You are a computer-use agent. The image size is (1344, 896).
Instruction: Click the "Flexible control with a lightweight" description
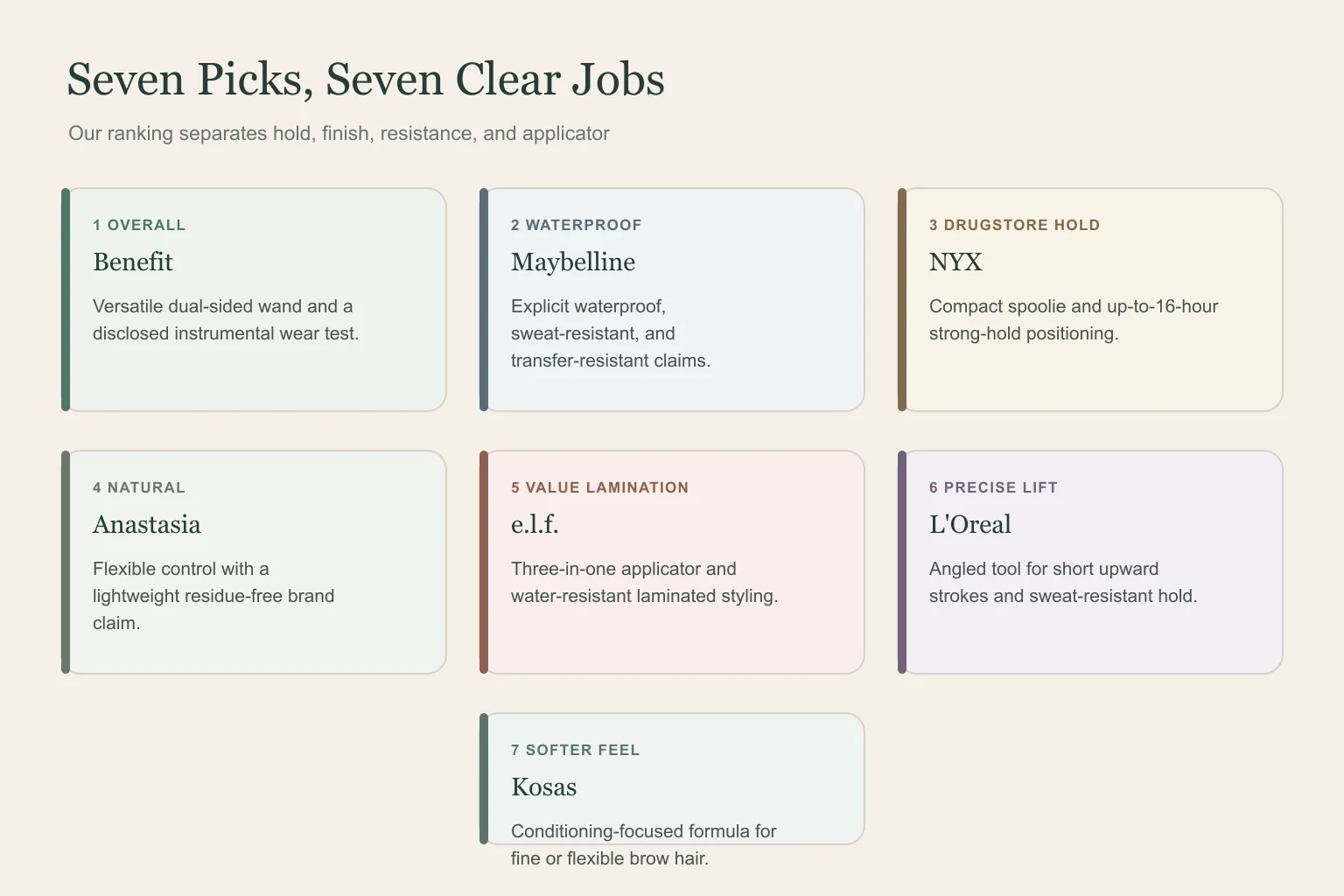click(213, 596)
